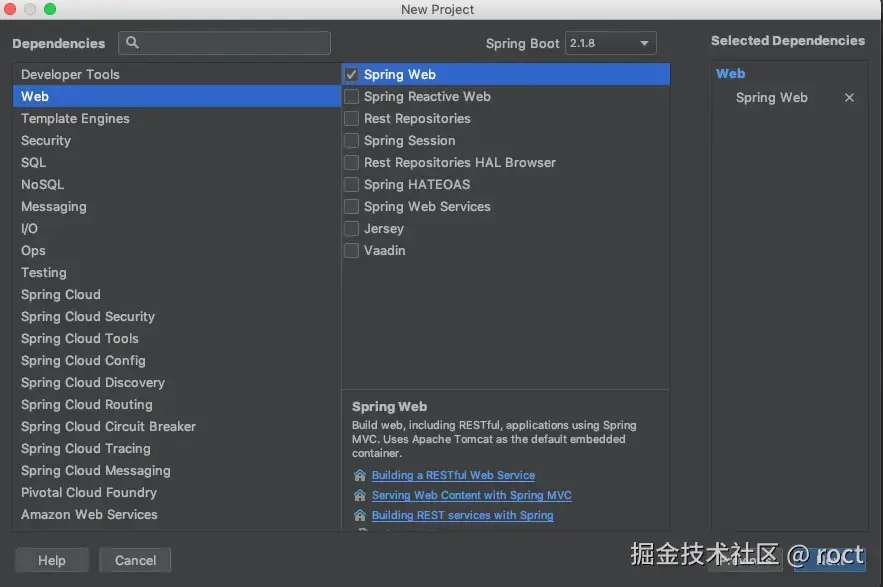Choose the Spring Cloud Messaging category
Viewport: 883px width, 587px height.
(x=177, y=470)
